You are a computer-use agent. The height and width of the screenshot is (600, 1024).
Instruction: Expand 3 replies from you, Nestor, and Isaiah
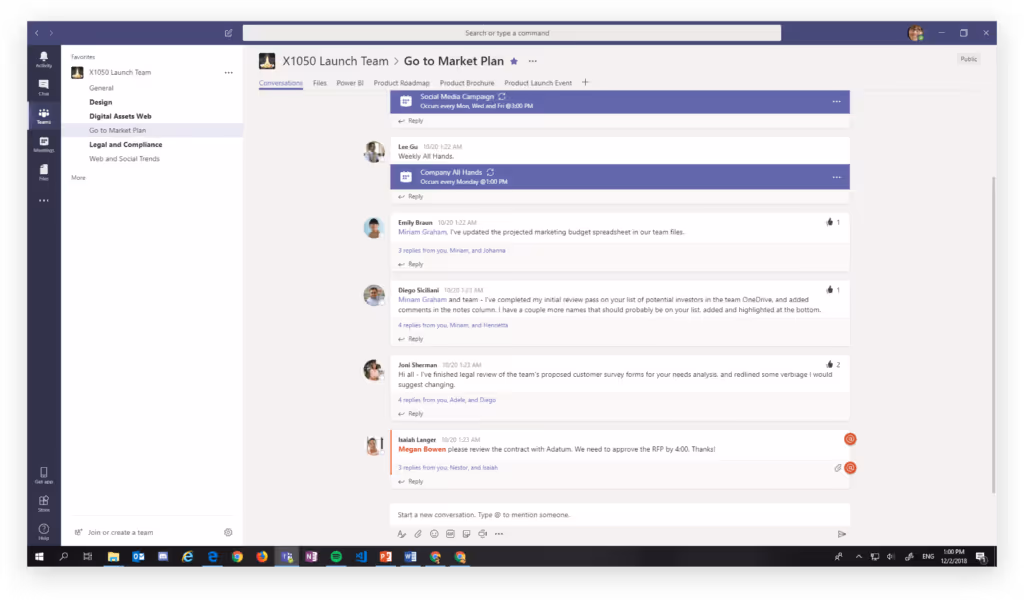(448, 467)
